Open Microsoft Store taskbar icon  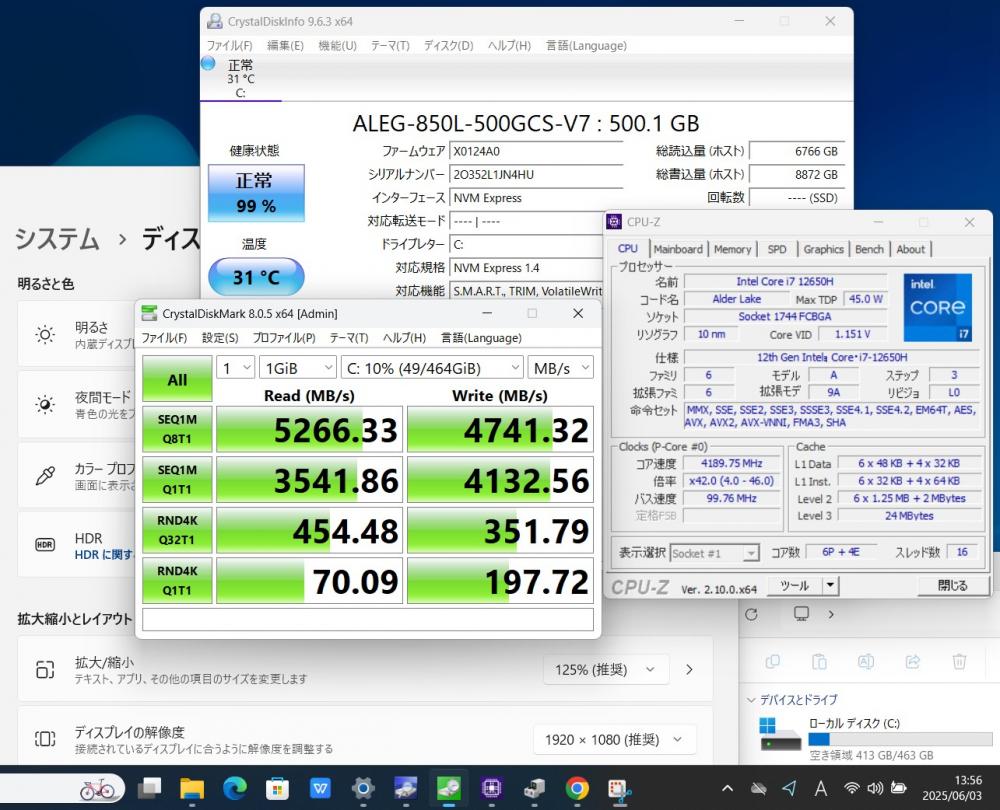(277, 789)
